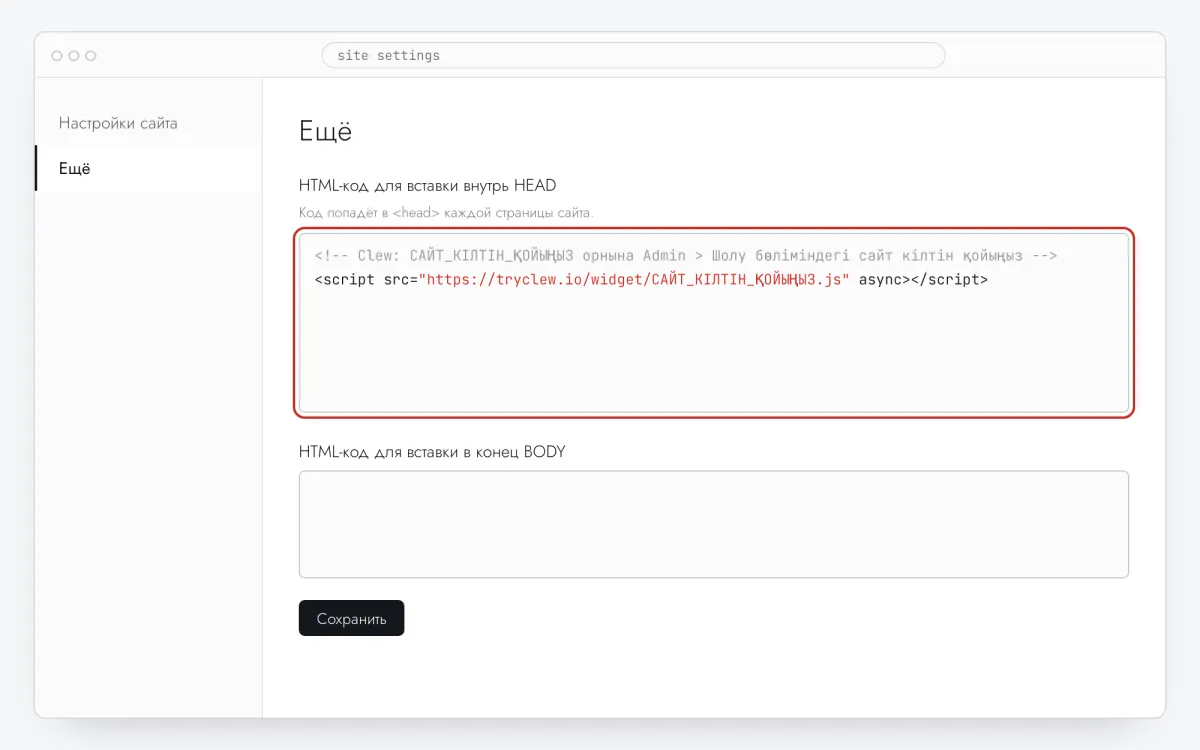Focus the empty BODY HTML code field
The image size is (1200, 750).
(714, 524)
